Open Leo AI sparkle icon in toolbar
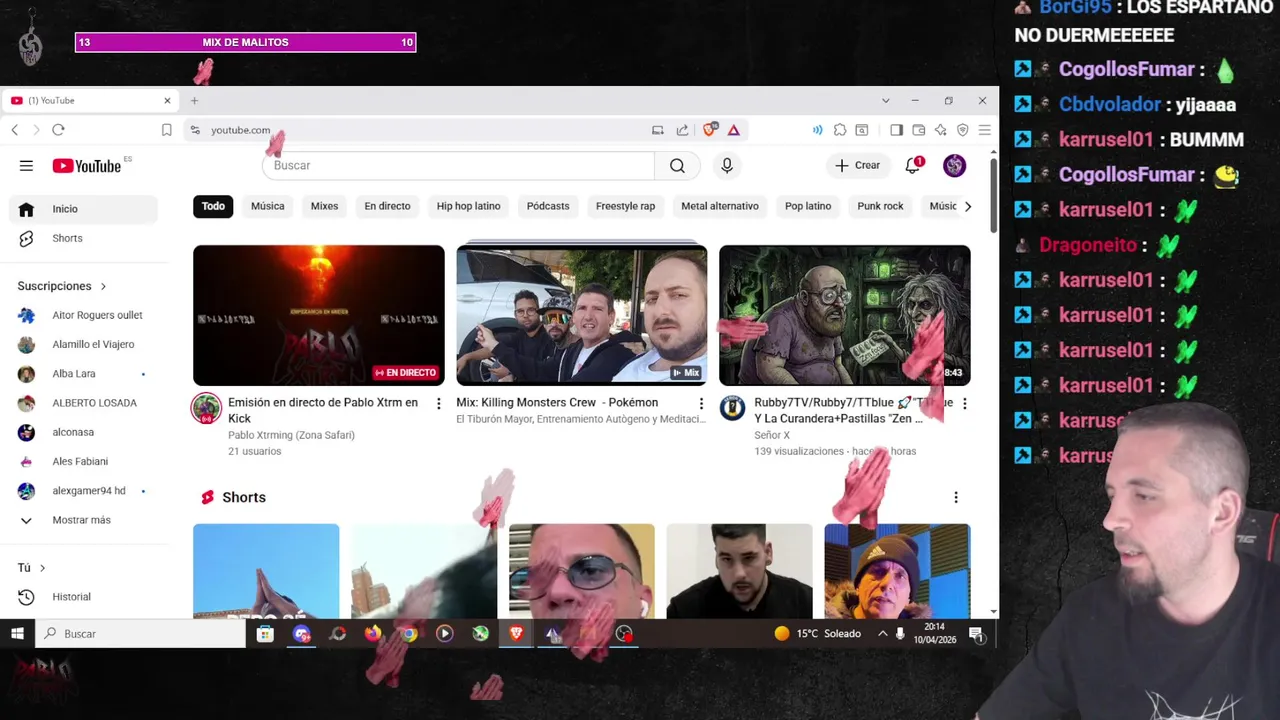 pos(940,130)
